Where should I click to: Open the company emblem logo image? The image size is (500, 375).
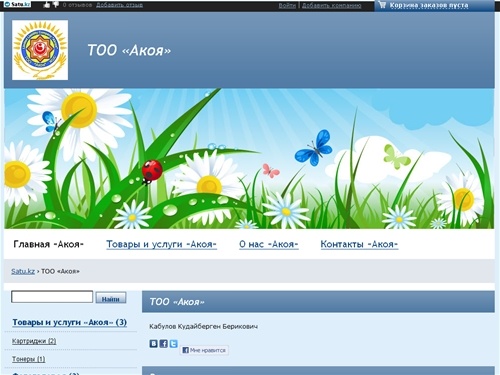(x=40, y=50)
